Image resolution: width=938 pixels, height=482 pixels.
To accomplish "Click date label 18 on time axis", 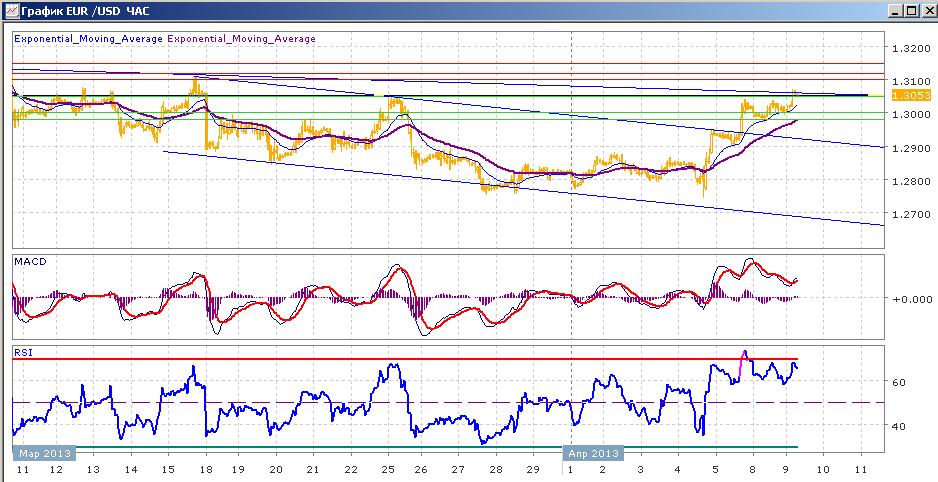I will click(x=204, y=470).
